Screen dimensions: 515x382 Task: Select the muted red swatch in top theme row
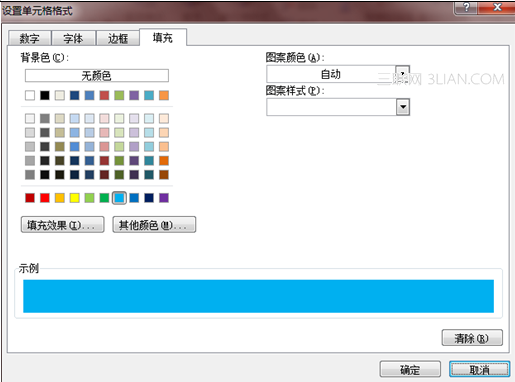(x=104, y=95)
